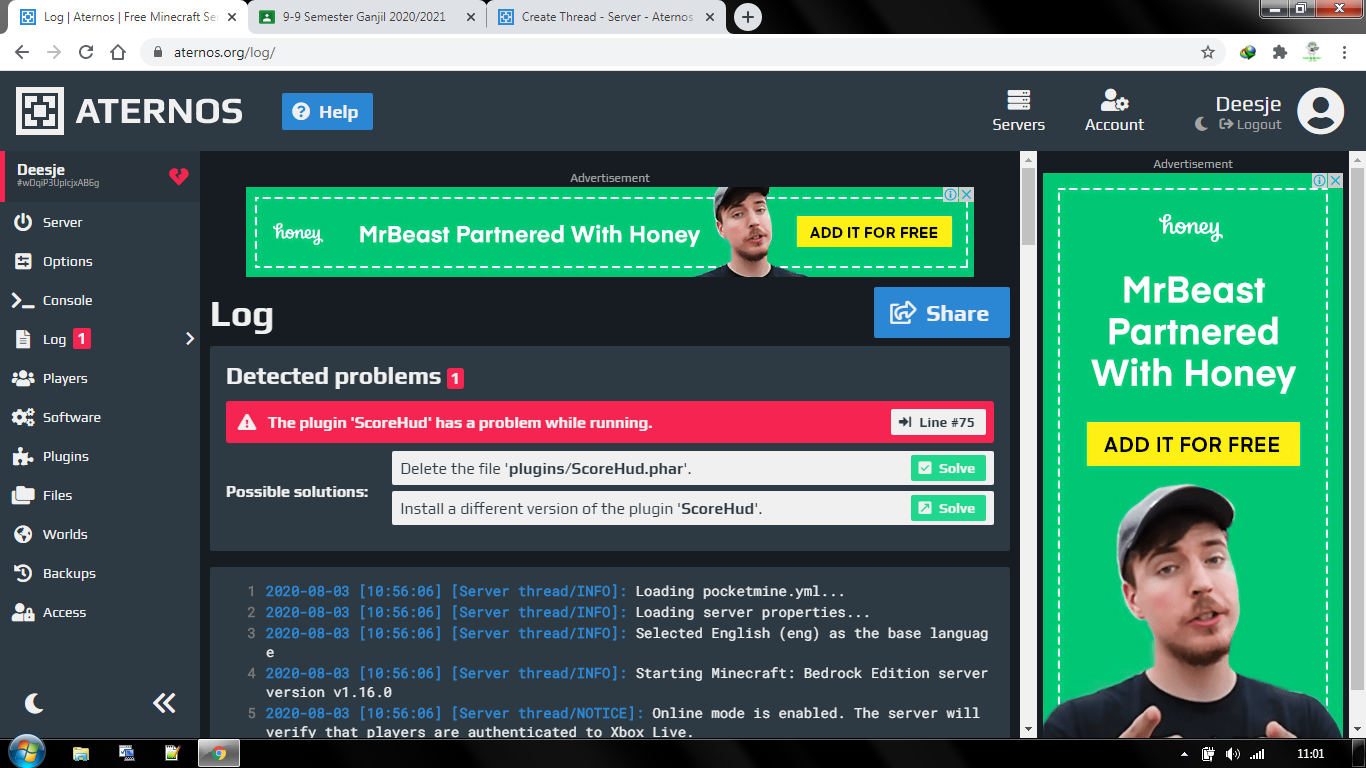Click the taskbar clock showing 11:01
This screenshot has height=768, width=1366.
1310,754
